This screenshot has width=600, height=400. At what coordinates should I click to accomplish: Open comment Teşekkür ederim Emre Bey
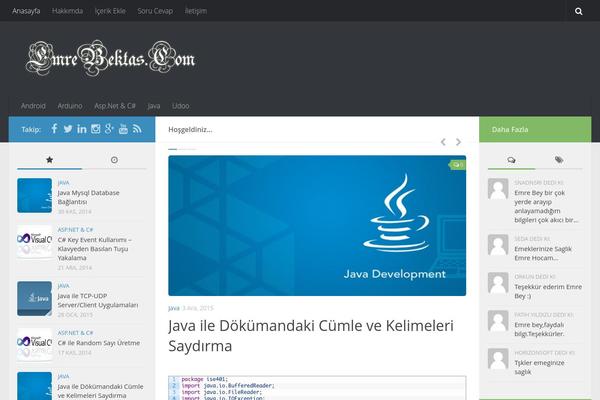point(548,291)
